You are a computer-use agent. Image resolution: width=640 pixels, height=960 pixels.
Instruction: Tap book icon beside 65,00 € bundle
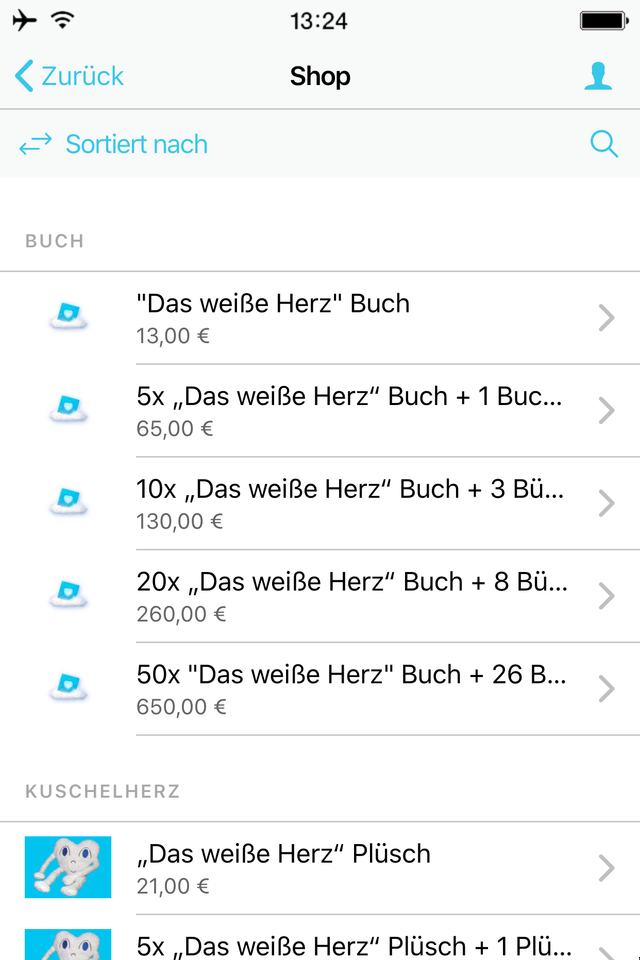coord(68,410)
